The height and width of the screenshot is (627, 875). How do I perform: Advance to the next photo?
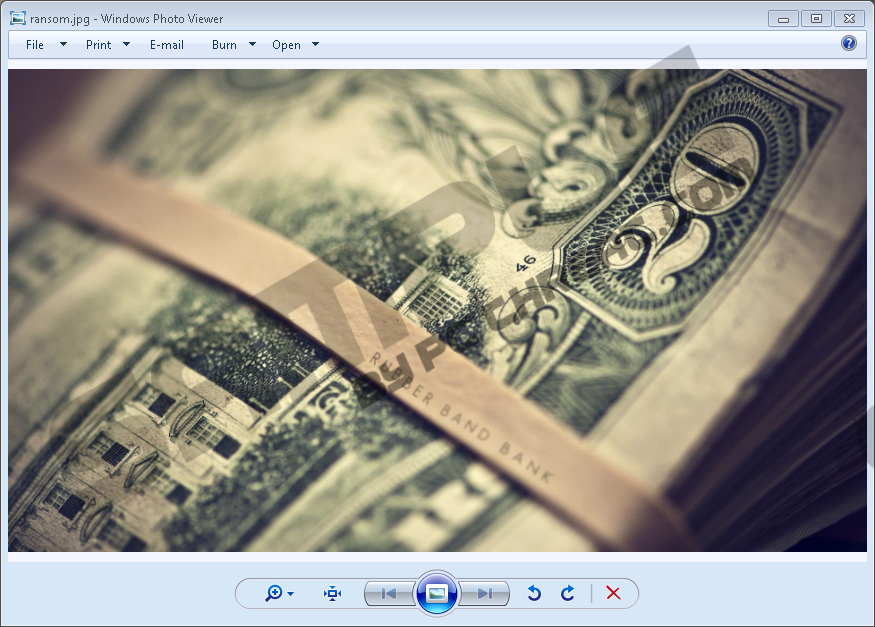click(x=485, y=593)
